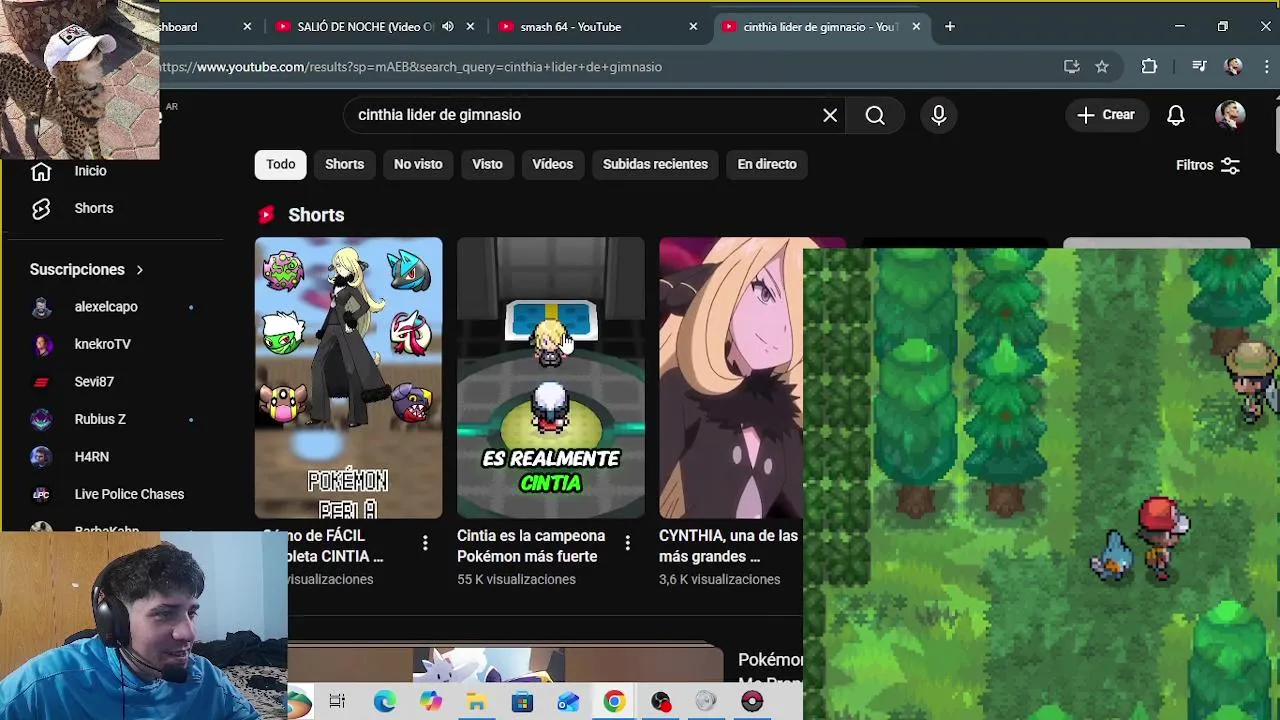Open Chrome media controls icon
Viewport: 1280px width, 720px height.
[x=1199, y=67]
